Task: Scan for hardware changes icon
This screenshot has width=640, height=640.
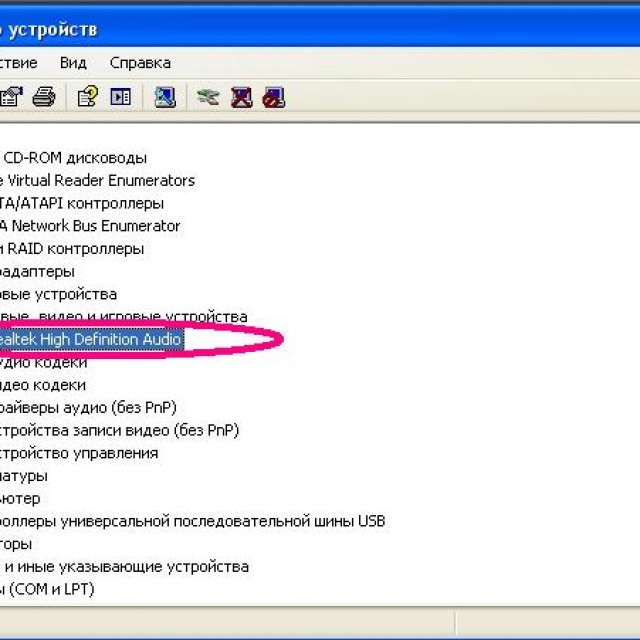Action: (165, 97)
